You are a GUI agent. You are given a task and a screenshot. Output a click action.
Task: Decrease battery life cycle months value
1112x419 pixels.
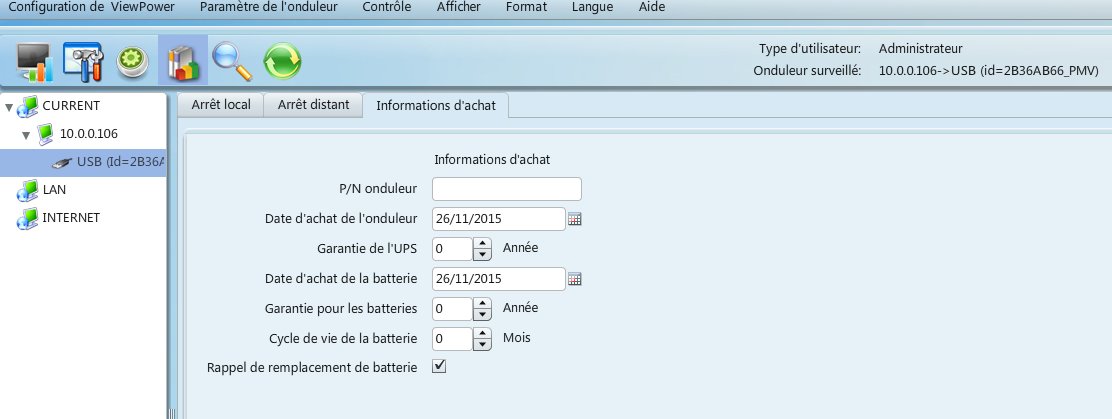482,345
